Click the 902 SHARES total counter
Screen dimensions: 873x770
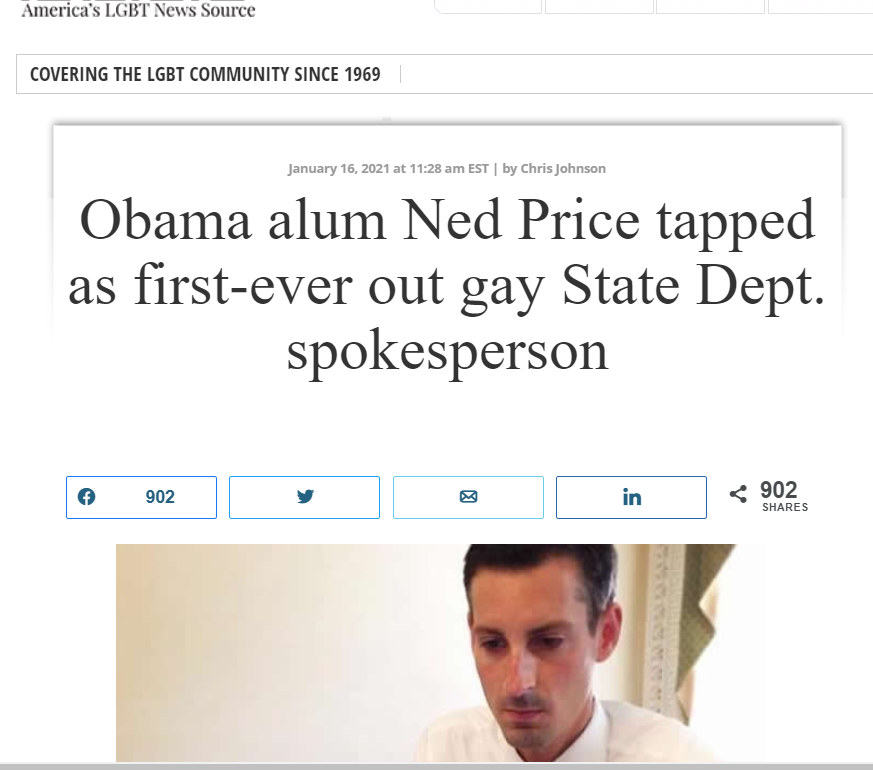coord(784,496)
